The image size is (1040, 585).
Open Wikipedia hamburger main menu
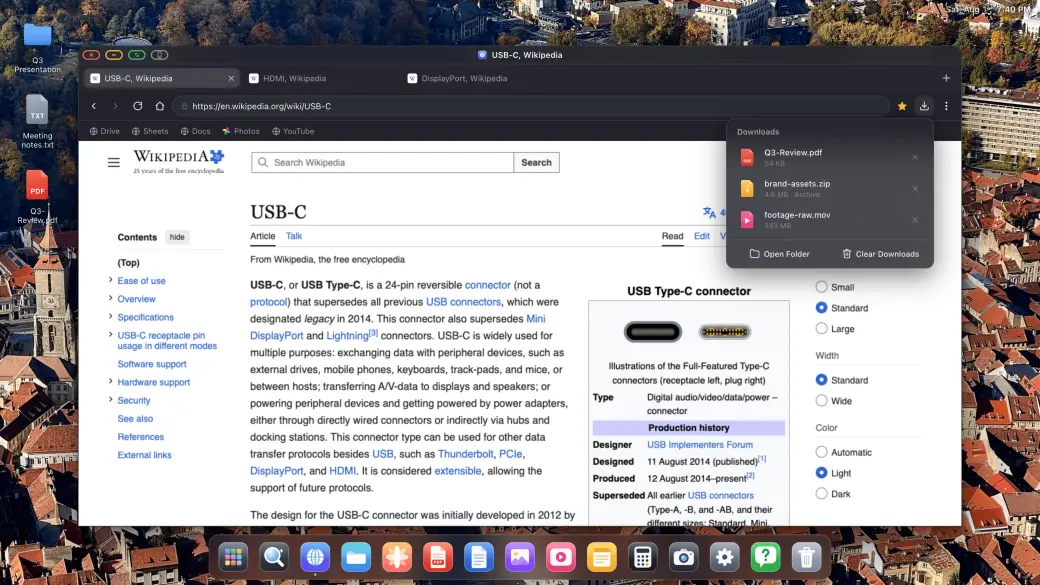pos(114,162)
